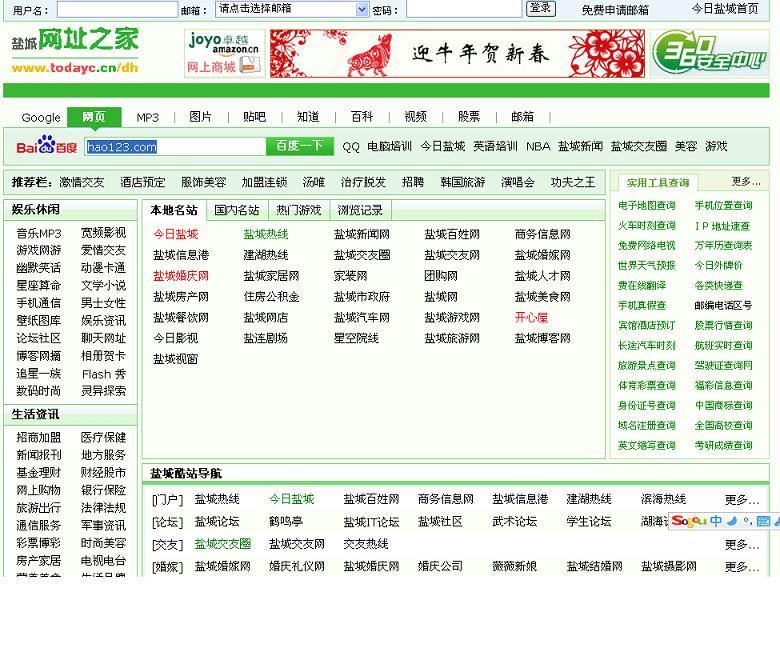Click the Joyo Amazon.cn store banner
780x664 pixels.
(x=224, y=53)
